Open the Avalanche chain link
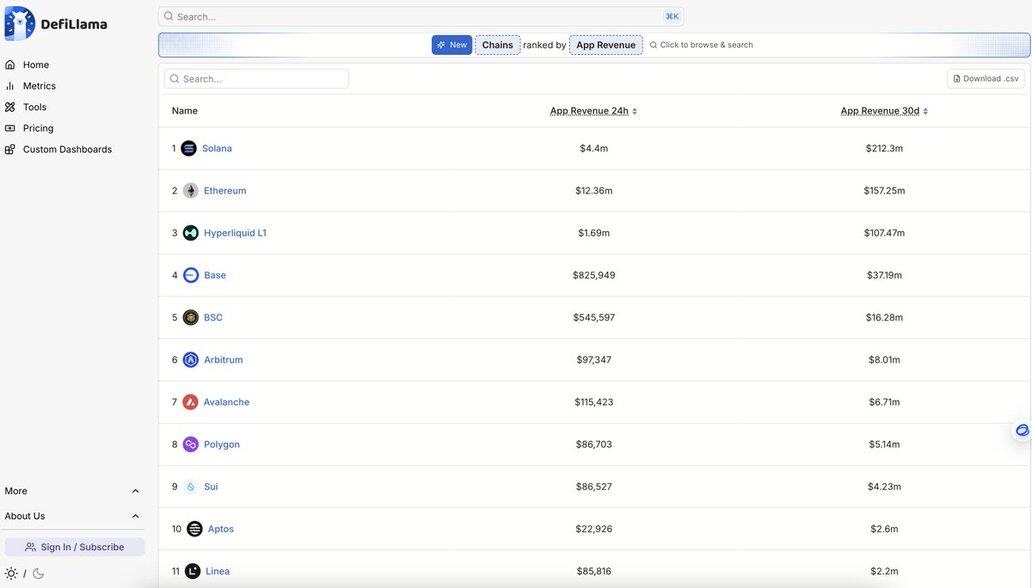This screenshot has height=588, width=1032. pos(226,402)
